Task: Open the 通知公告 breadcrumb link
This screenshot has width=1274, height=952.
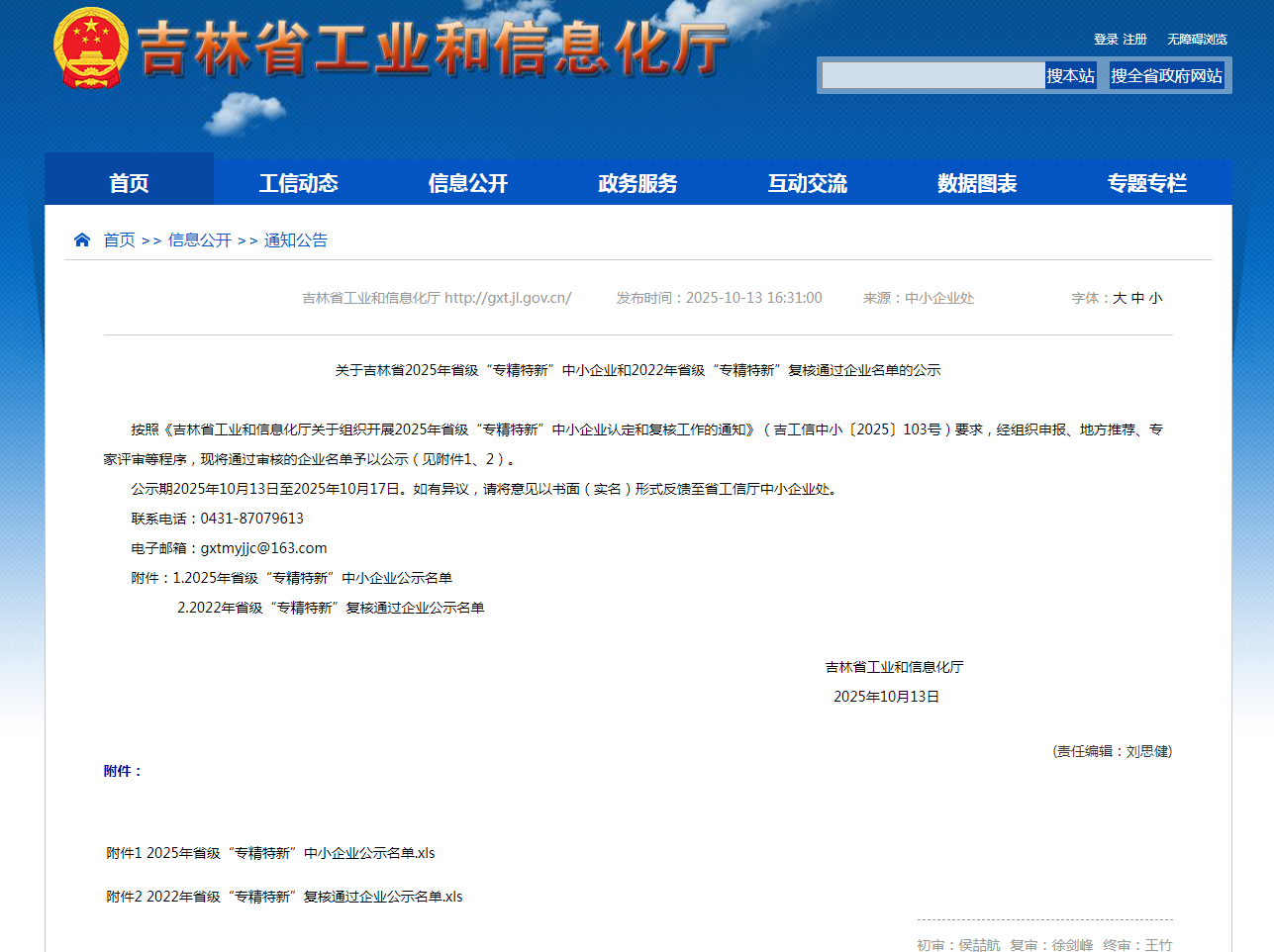Action: [x=295, y=238]
